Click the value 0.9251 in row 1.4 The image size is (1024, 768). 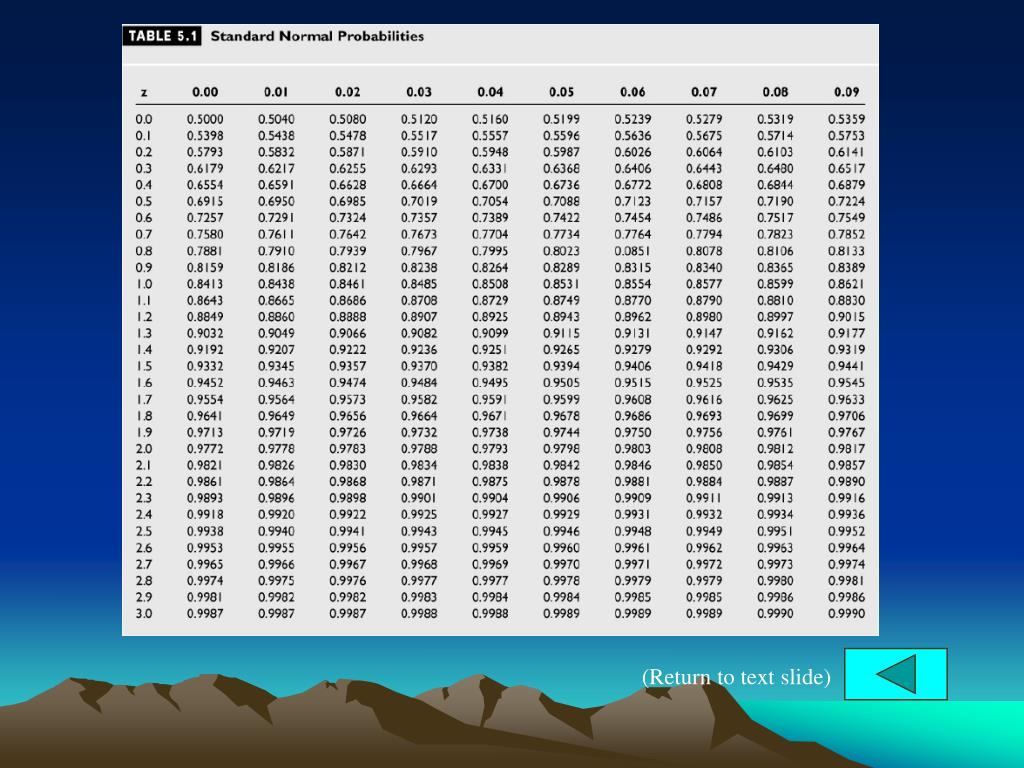point(490,350)
